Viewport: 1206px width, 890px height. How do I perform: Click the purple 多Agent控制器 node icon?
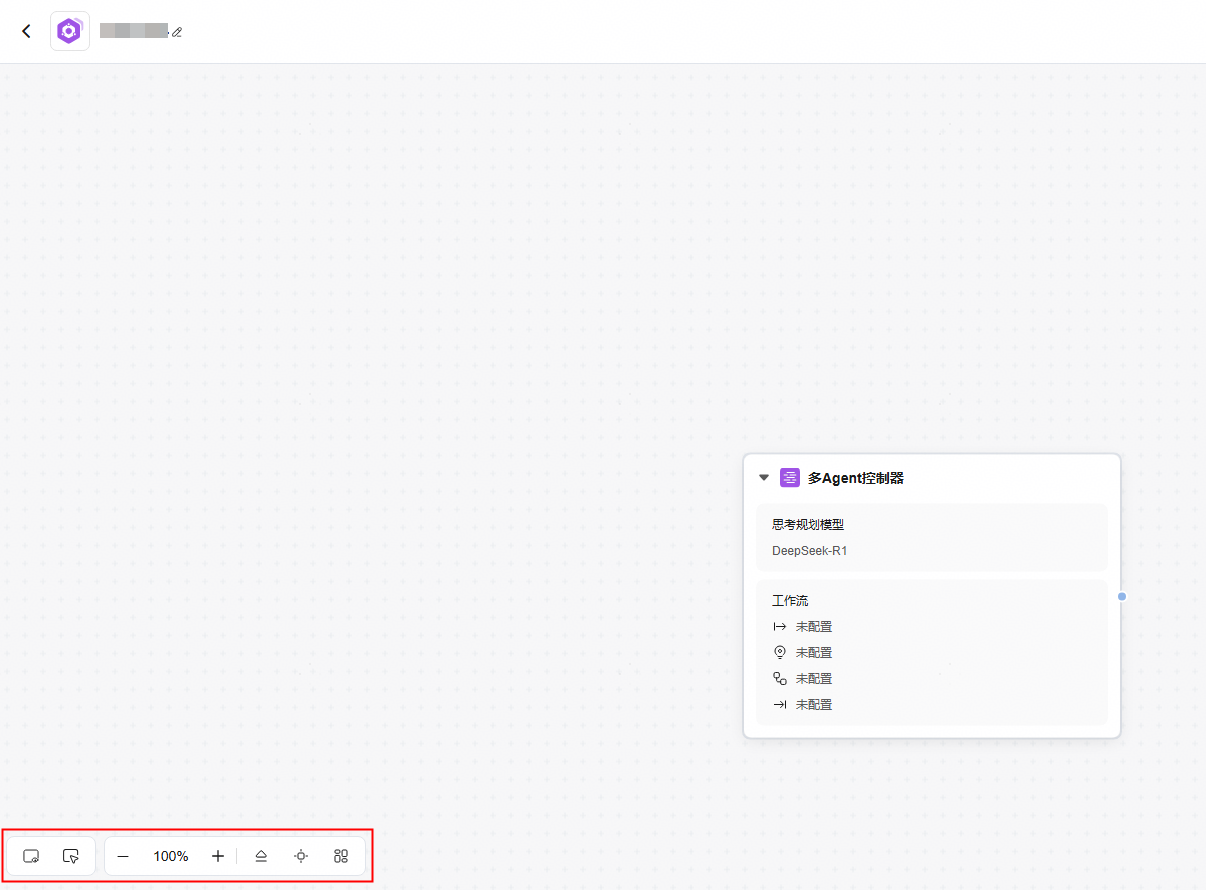[790, 478]
